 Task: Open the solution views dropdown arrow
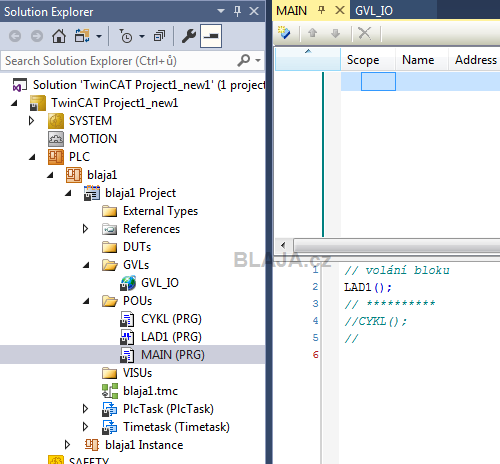(99, 36)
